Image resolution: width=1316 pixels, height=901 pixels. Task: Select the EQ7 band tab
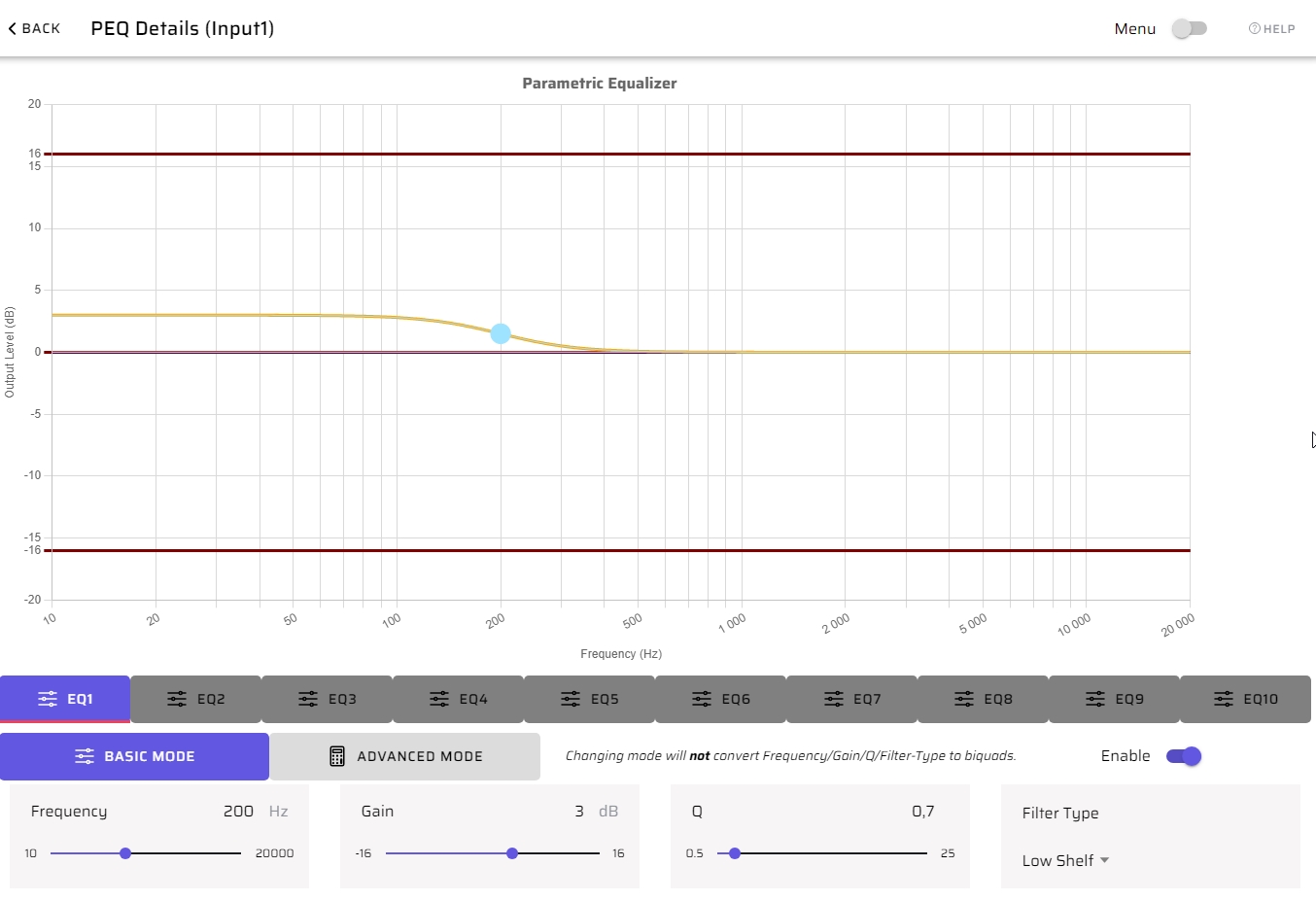(852, 699)
